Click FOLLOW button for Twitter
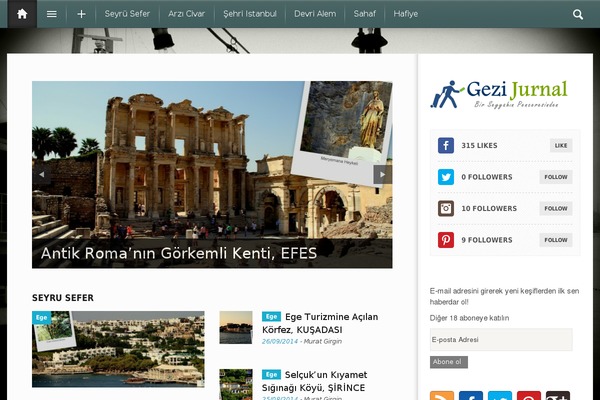Screen dimensions: 600x400 click(556, 177)
